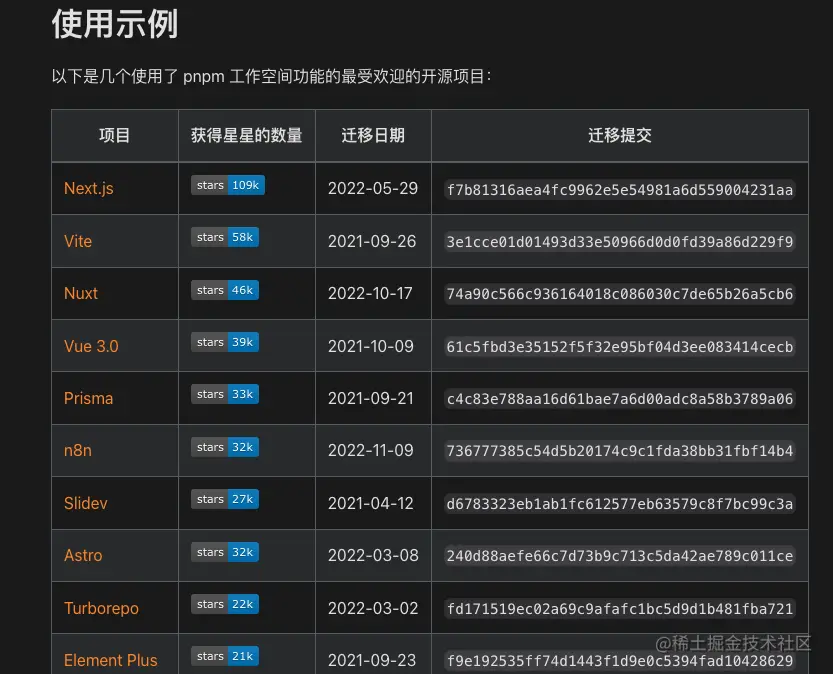
Task: Click the stars 46k badge
Action: 225,290
